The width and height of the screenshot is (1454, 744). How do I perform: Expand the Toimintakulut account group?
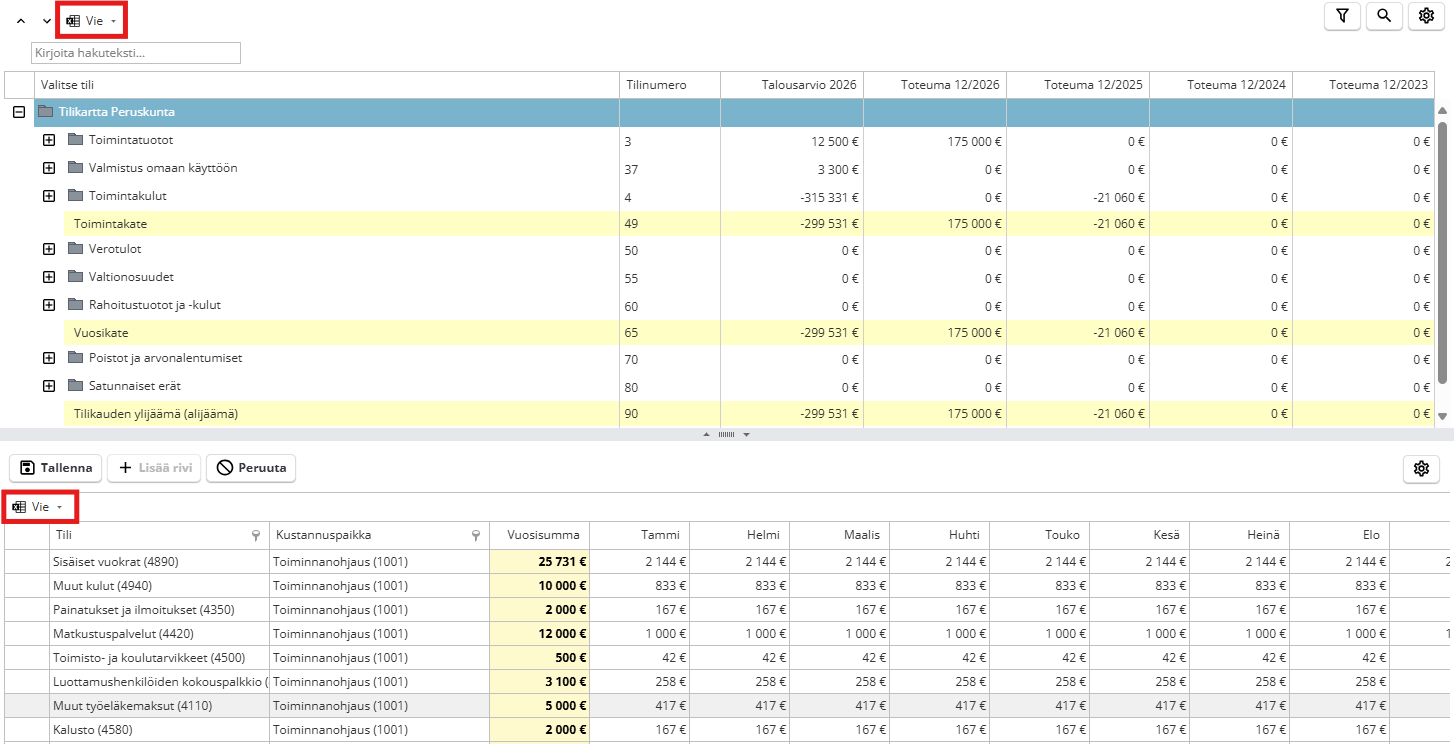(48, 196)
